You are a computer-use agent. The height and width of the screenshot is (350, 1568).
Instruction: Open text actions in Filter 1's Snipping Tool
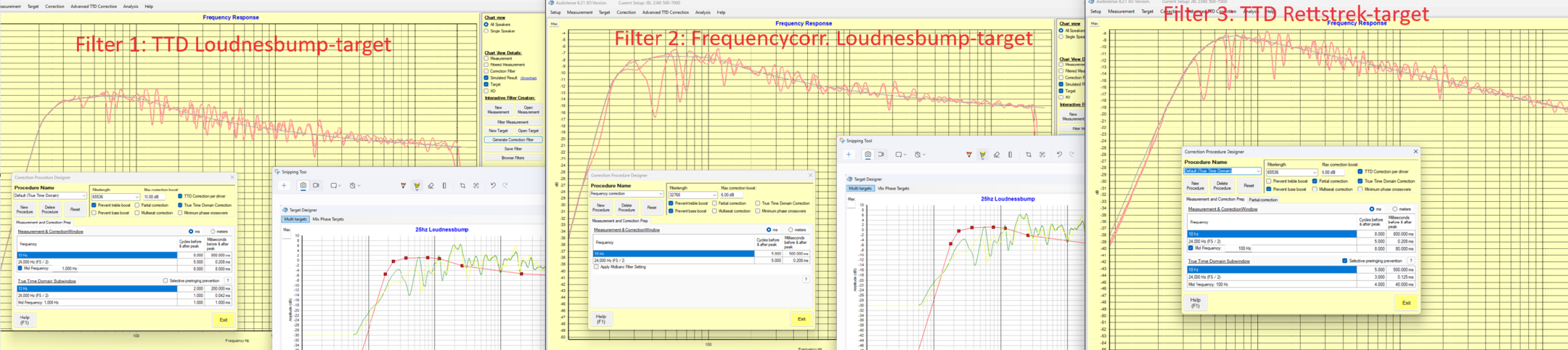476,186
